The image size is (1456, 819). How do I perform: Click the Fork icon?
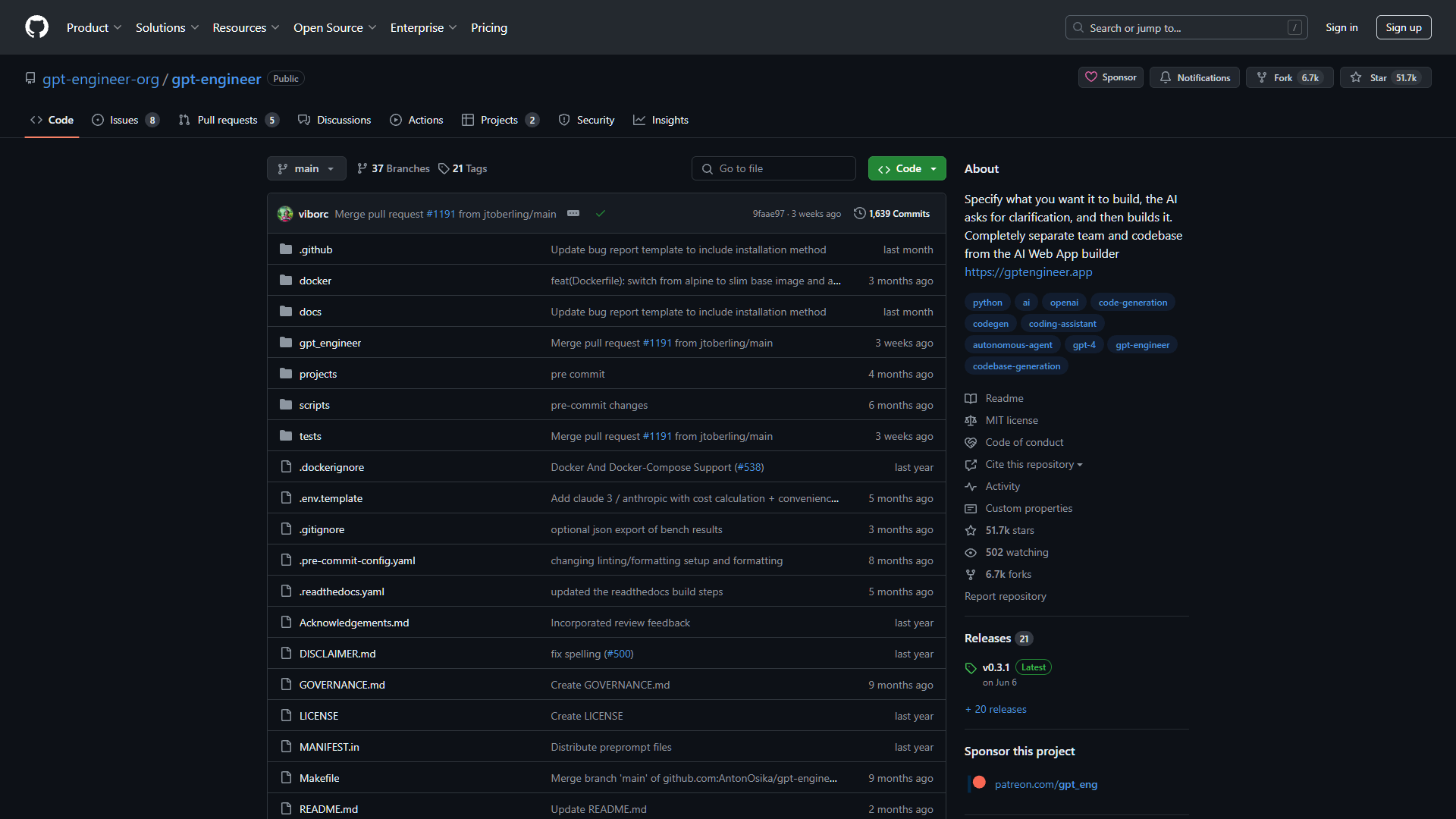(1261, 77)
